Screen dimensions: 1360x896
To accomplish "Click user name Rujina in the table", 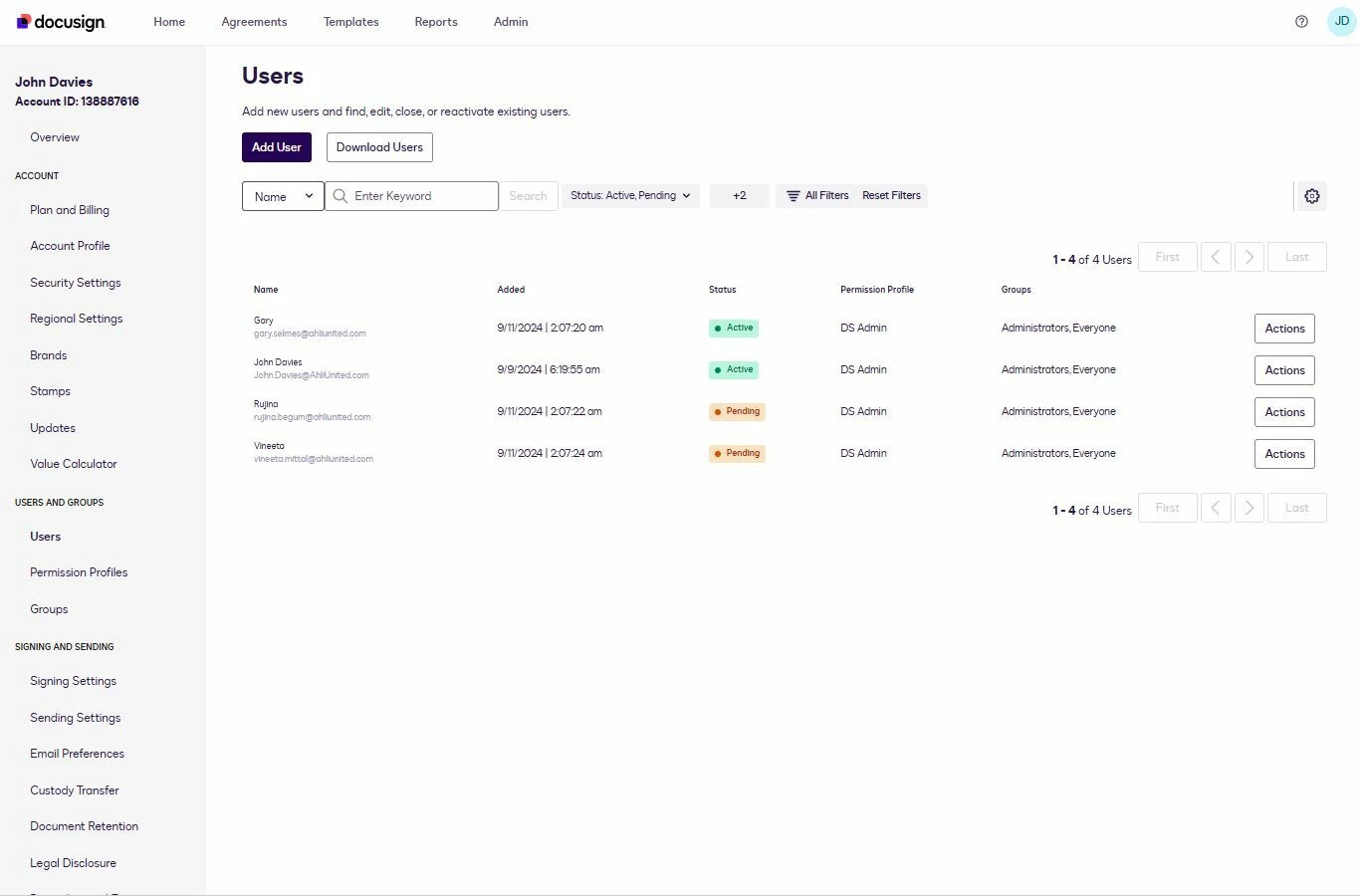I will 266,404.
